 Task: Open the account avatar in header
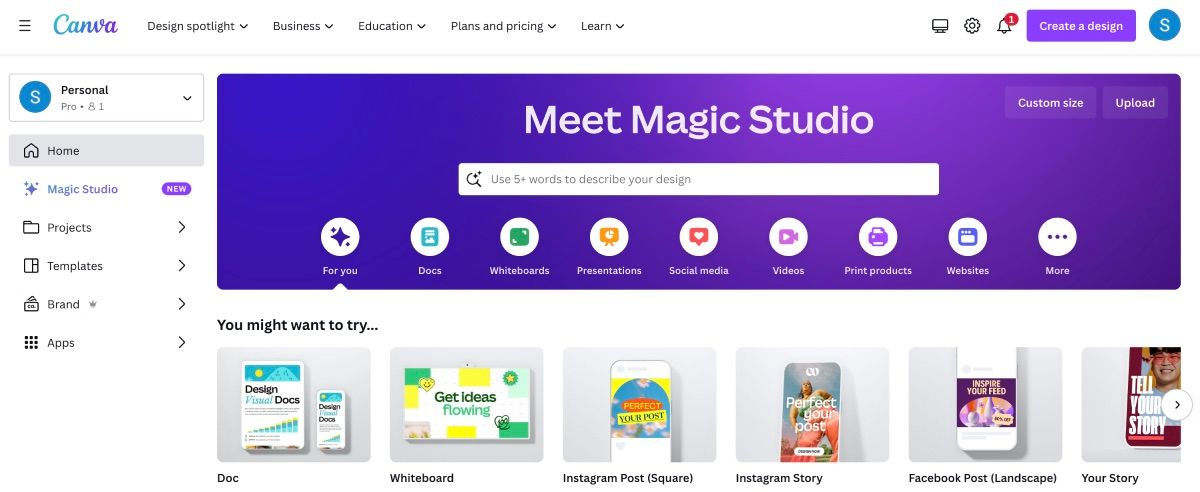click(x=1165, y=25)
